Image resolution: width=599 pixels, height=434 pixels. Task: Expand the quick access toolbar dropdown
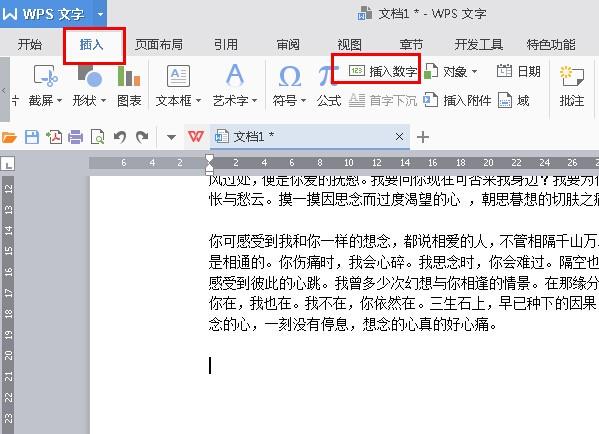(171, 137)
